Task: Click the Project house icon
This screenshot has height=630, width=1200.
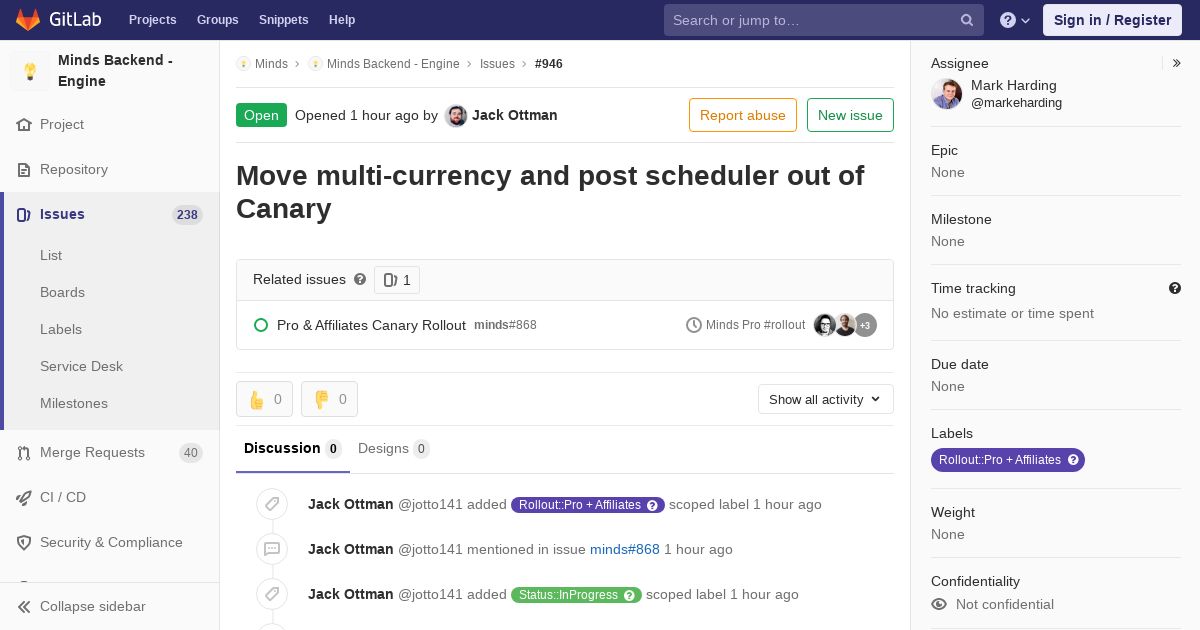Action: tap(24, 125)
